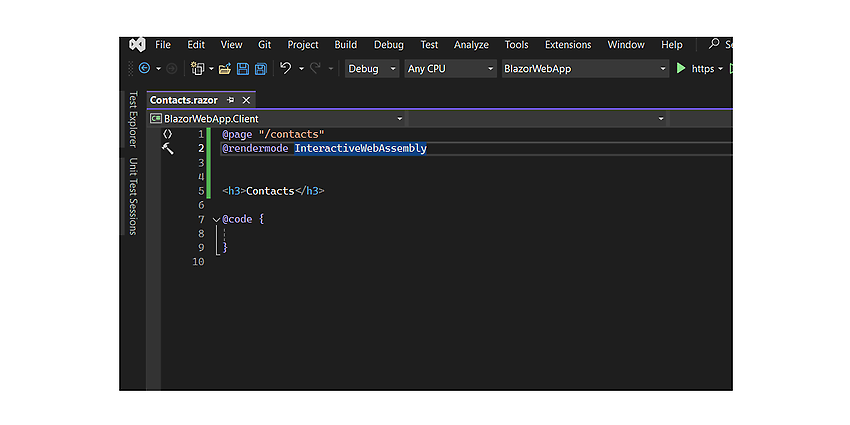
Task: Open the Any CPU platform dropdown
Action: 450,69
